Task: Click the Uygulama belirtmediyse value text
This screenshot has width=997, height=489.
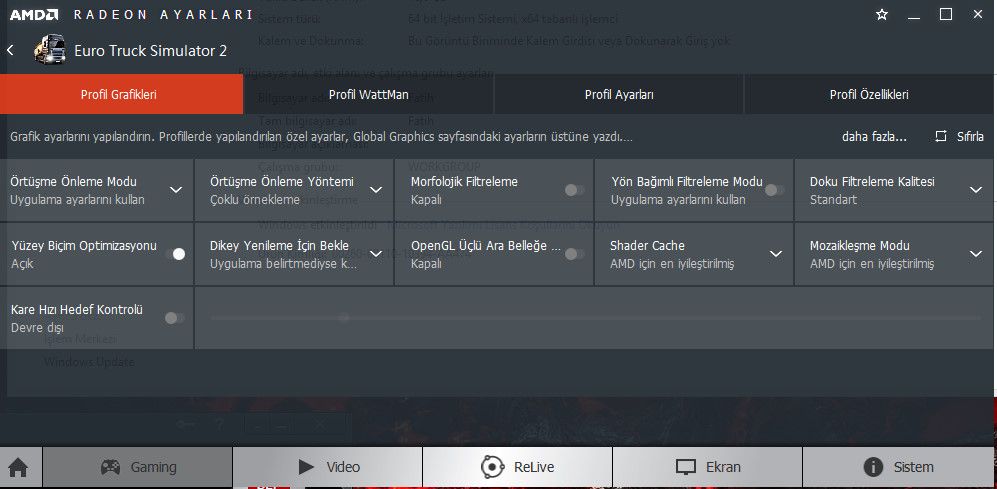Action: tap(284, 263)
